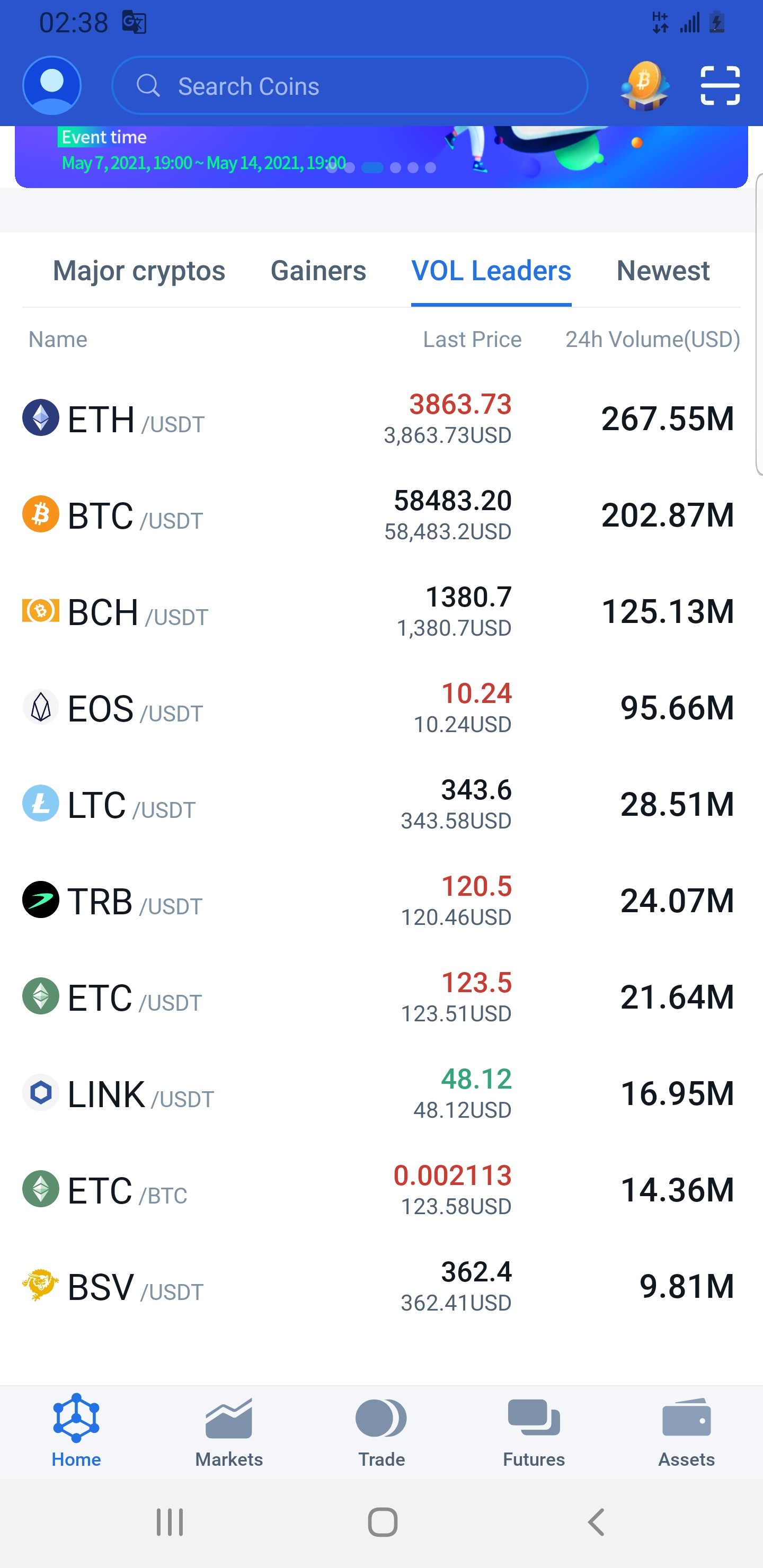Select the Newest tab
Viewport: 763px width, 1568px height.
663,271
